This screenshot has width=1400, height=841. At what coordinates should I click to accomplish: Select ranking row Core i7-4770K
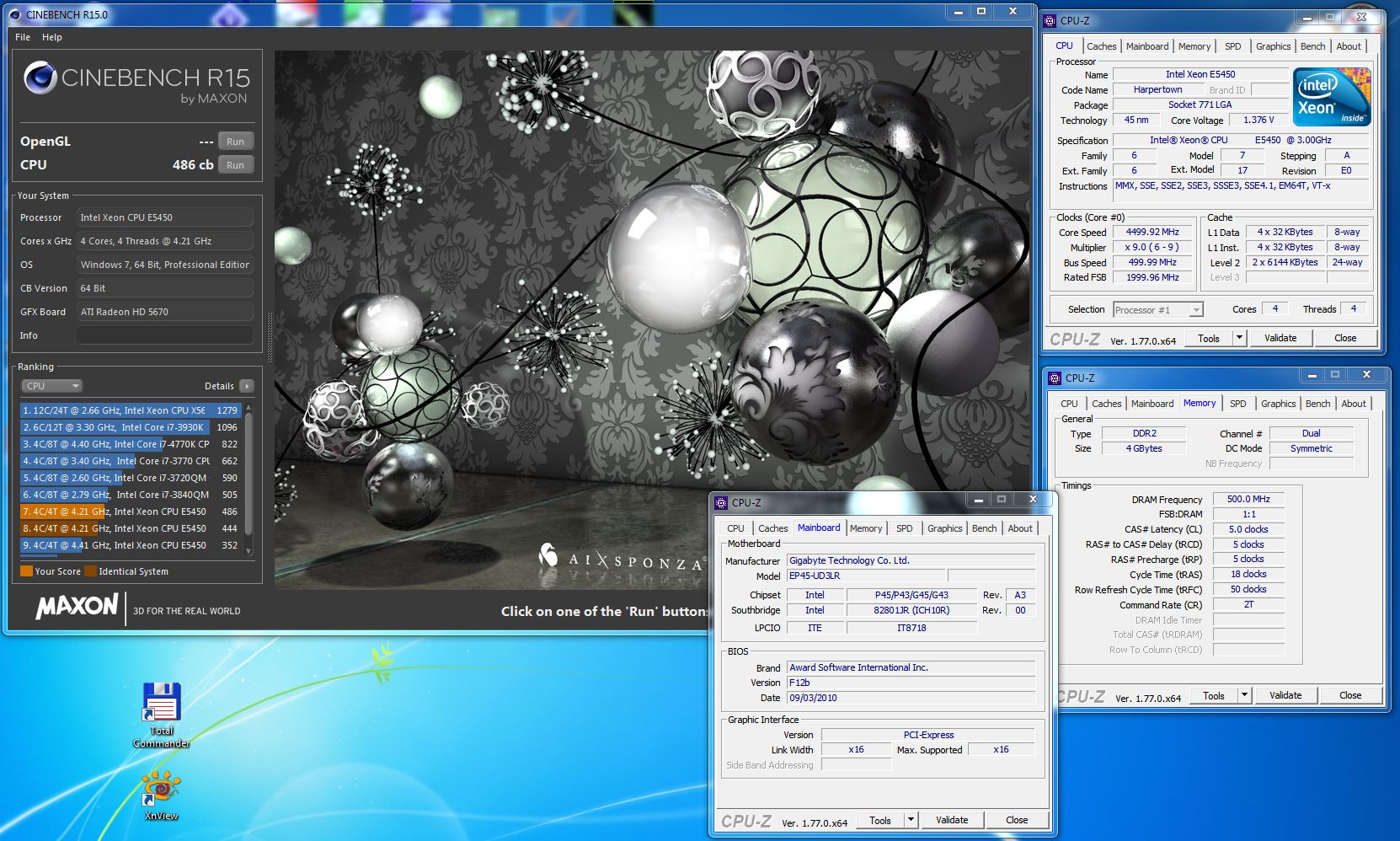131,444
